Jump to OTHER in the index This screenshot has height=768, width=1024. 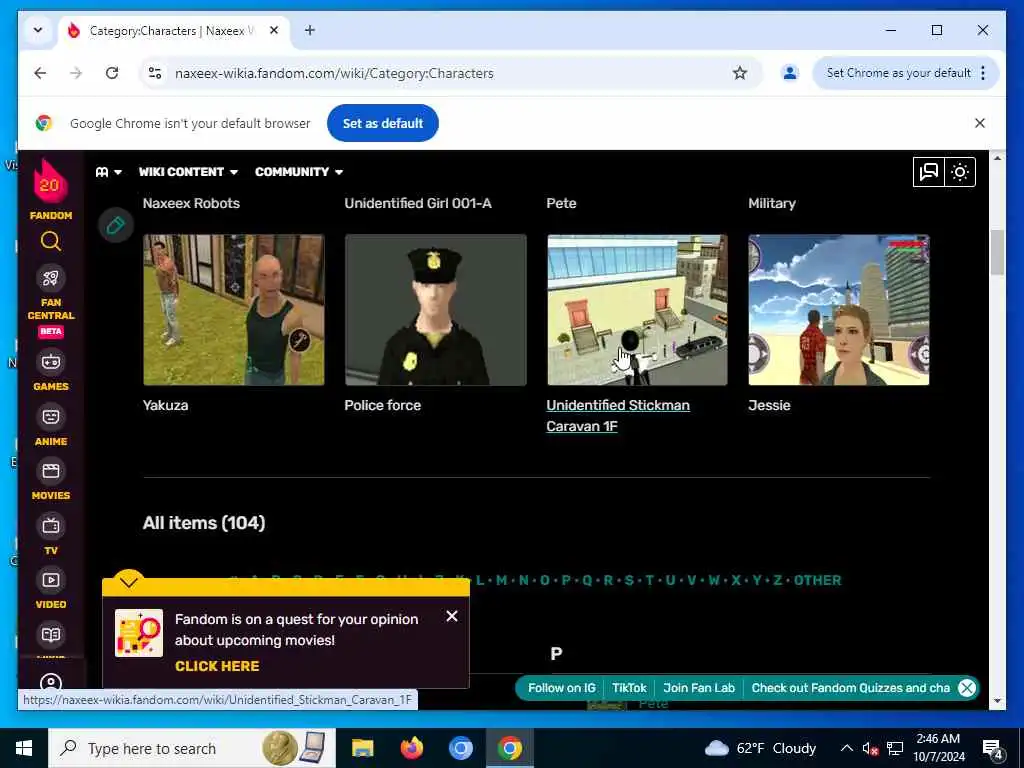[817, 580]
